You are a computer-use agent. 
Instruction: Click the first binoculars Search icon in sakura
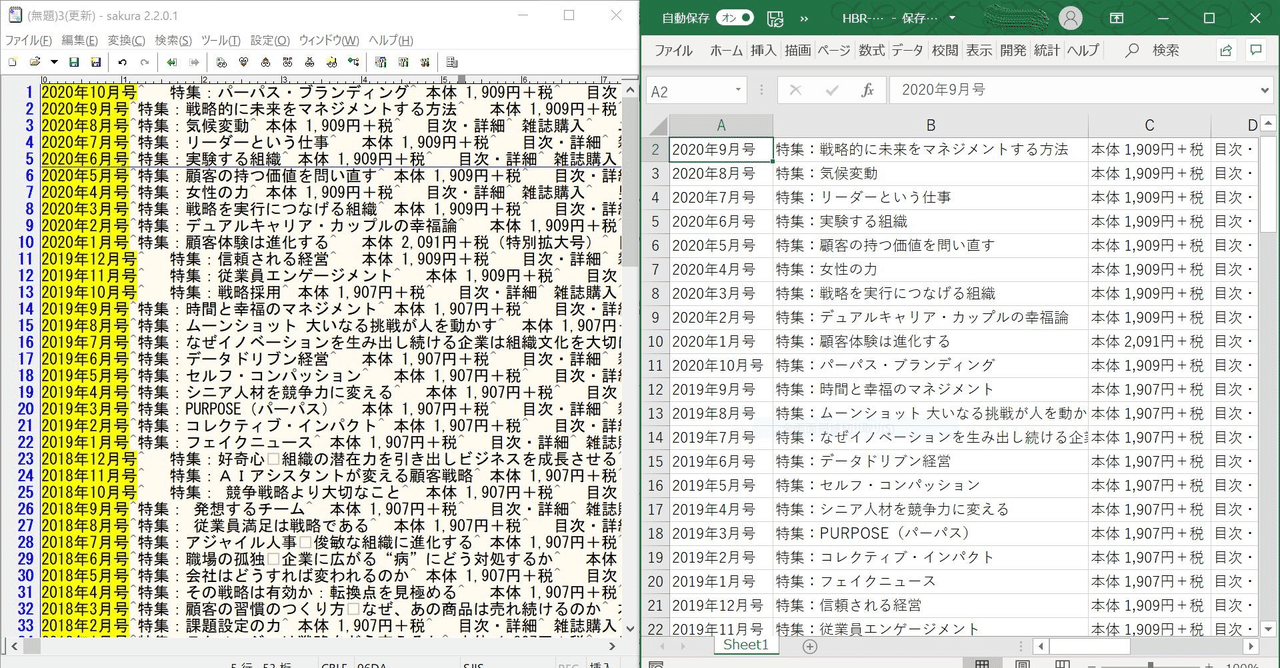[221, 62]
